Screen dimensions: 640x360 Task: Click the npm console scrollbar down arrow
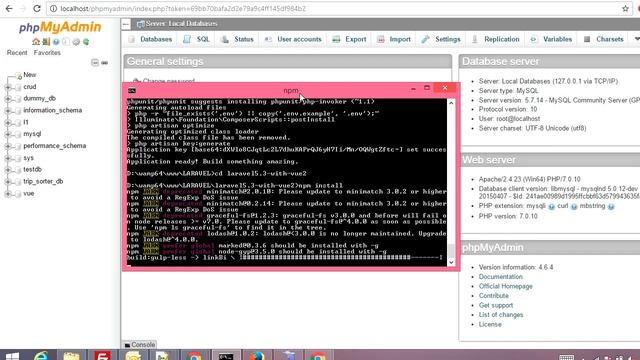tap(451, 262)
